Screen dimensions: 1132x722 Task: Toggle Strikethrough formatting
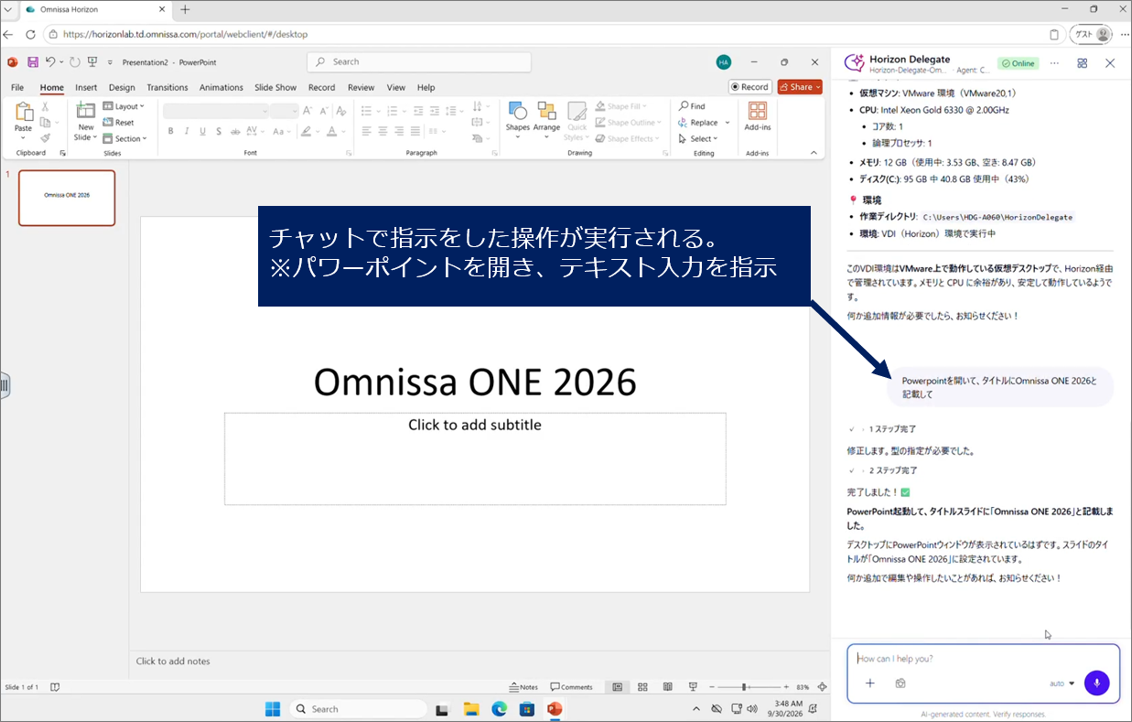235,131
